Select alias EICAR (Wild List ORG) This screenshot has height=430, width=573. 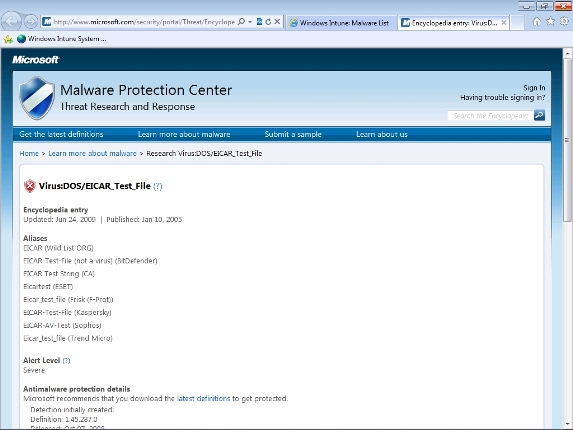[x=58, y=248]
